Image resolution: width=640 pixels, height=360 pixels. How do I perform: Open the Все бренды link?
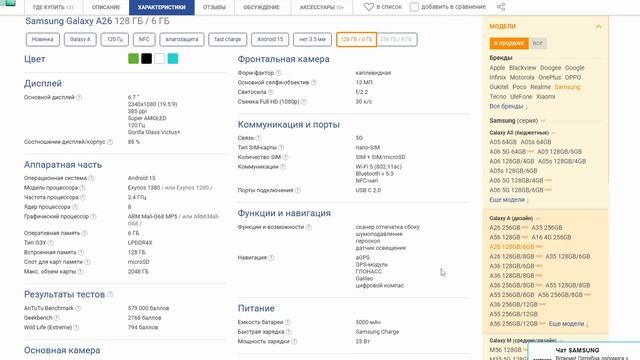[508, 106]
